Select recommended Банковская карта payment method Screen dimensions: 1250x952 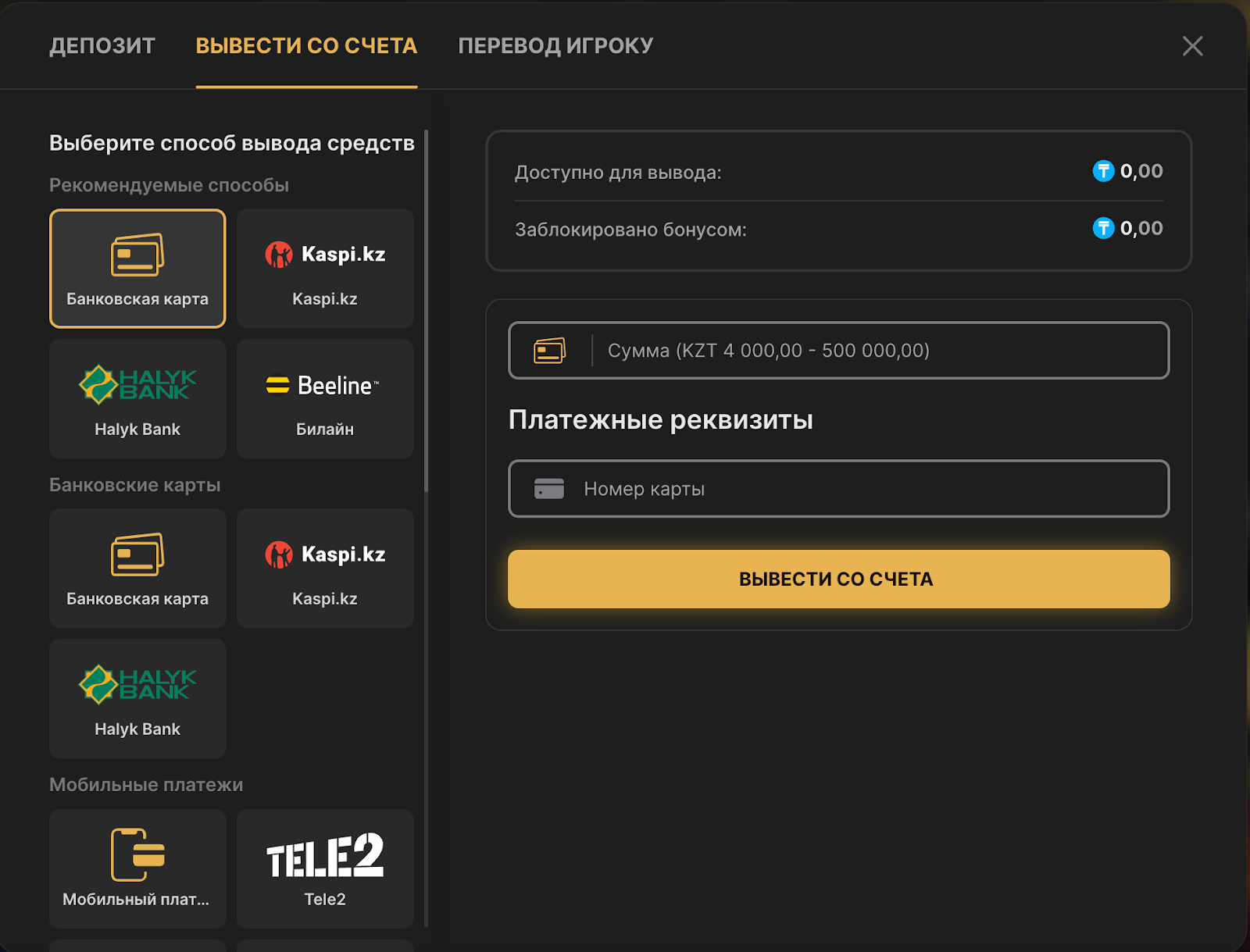pyautogui.click(x=137, y=268)
